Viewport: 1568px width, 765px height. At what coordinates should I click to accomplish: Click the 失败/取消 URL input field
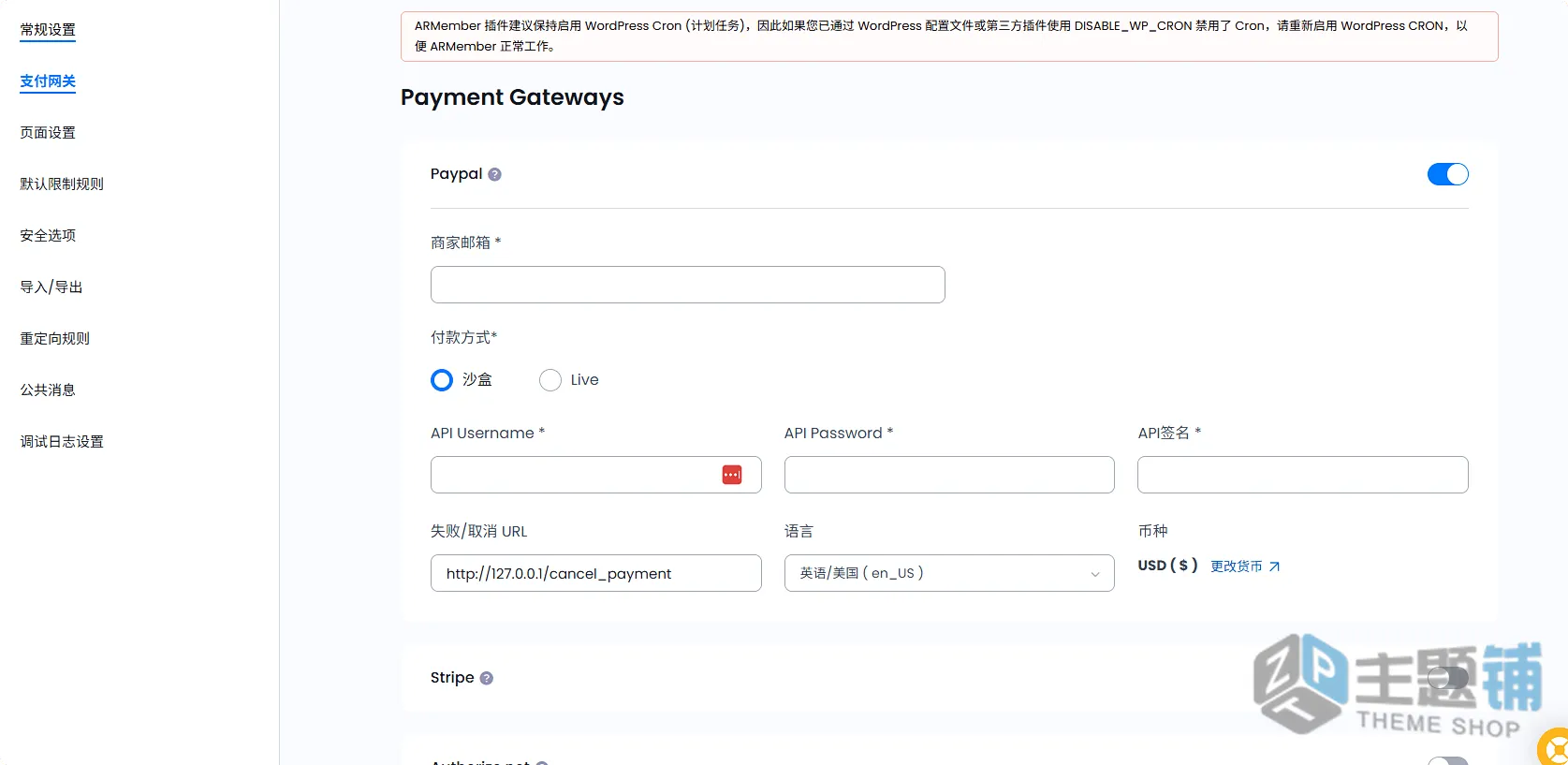596,573
